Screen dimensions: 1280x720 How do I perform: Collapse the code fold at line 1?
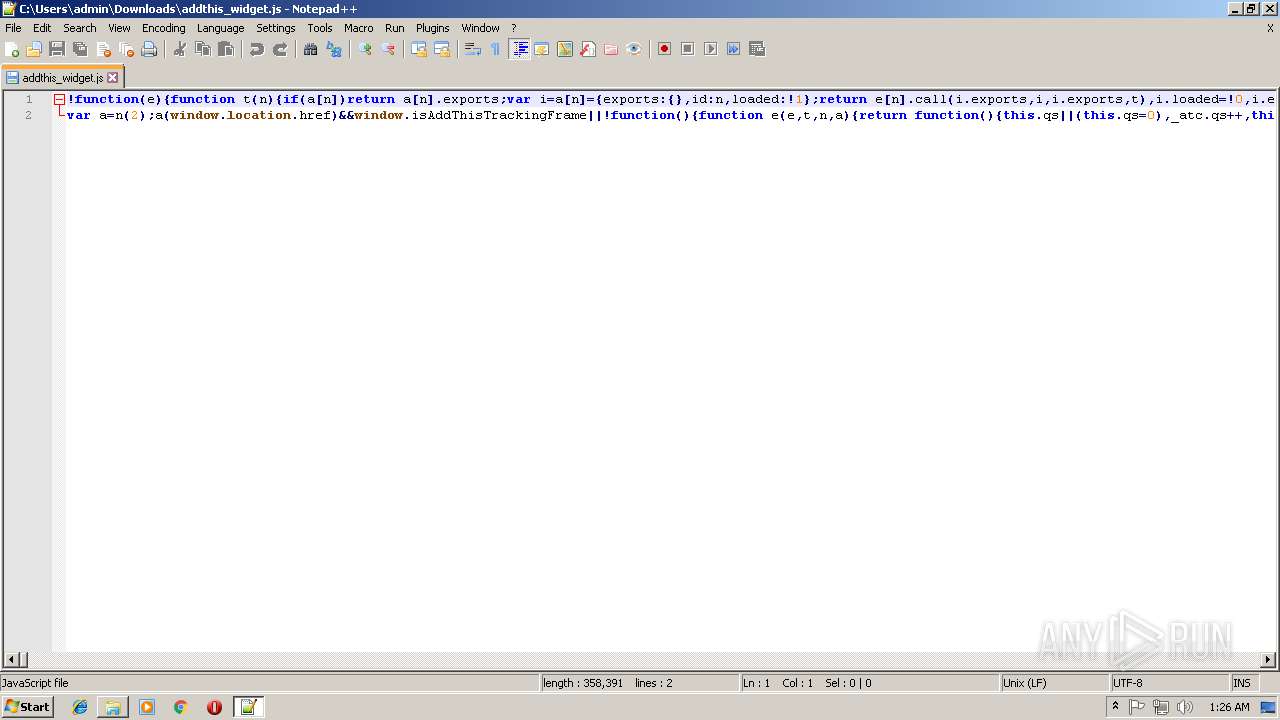coord(60,99)
